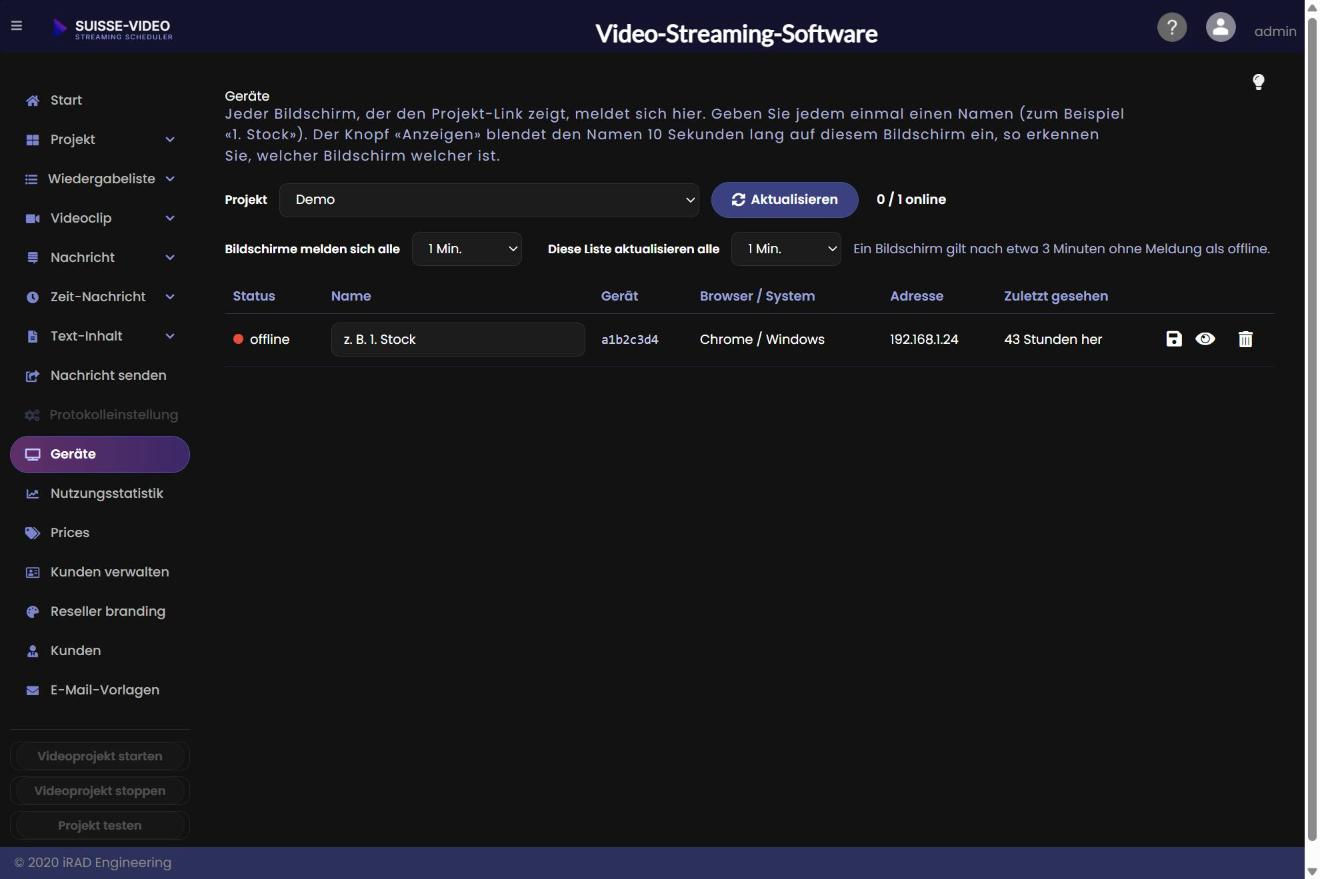Click the Suisse-Video logo
Image resolution: width=1320 pixels, height=879 pixels.
112,28
